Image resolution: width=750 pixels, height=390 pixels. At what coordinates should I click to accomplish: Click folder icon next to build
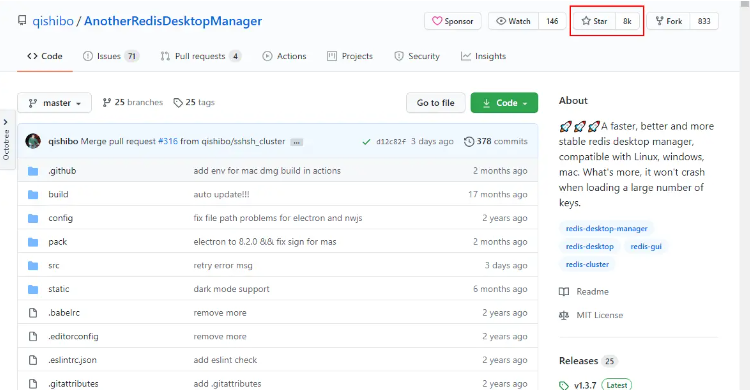click(33, 194)
